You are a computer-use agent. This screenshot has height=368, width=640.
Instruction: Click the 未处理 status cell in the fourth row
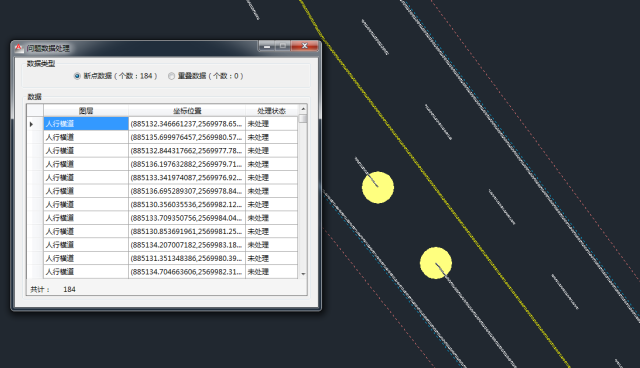tap(271, 164)
